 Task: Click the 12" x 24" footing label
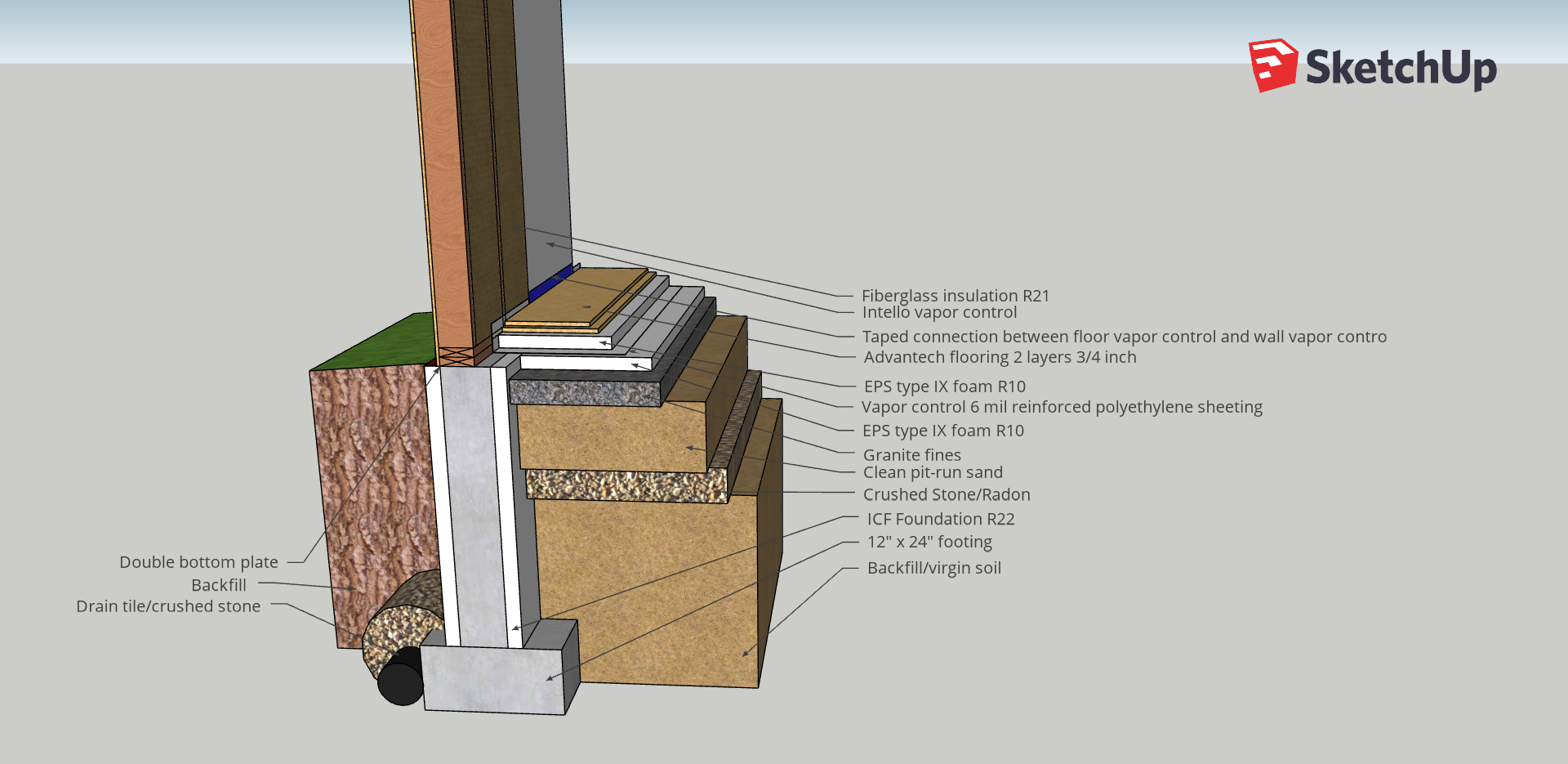[x=929, y=542]
